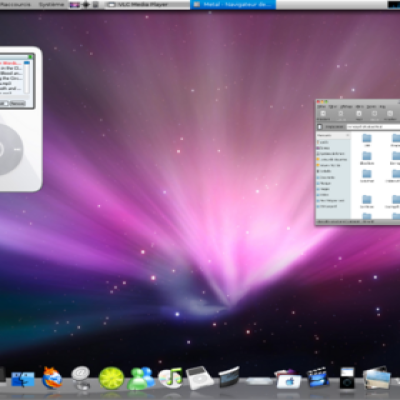Click next-track button on iPod click wheel
This screenshot has width=400, height=400.
coord(17,149)
